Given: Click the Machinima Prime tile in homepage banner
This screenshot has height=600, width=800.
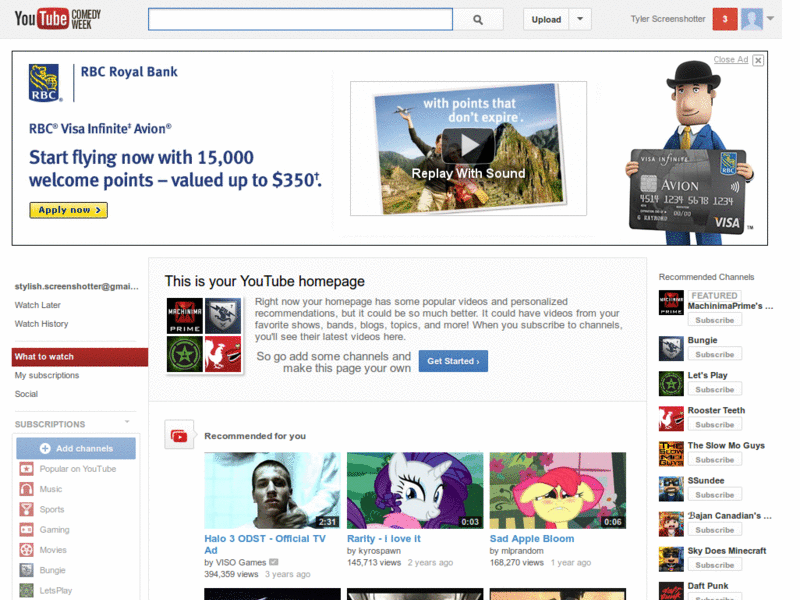Looking at the screenshot, I should (x=185, y=316).
